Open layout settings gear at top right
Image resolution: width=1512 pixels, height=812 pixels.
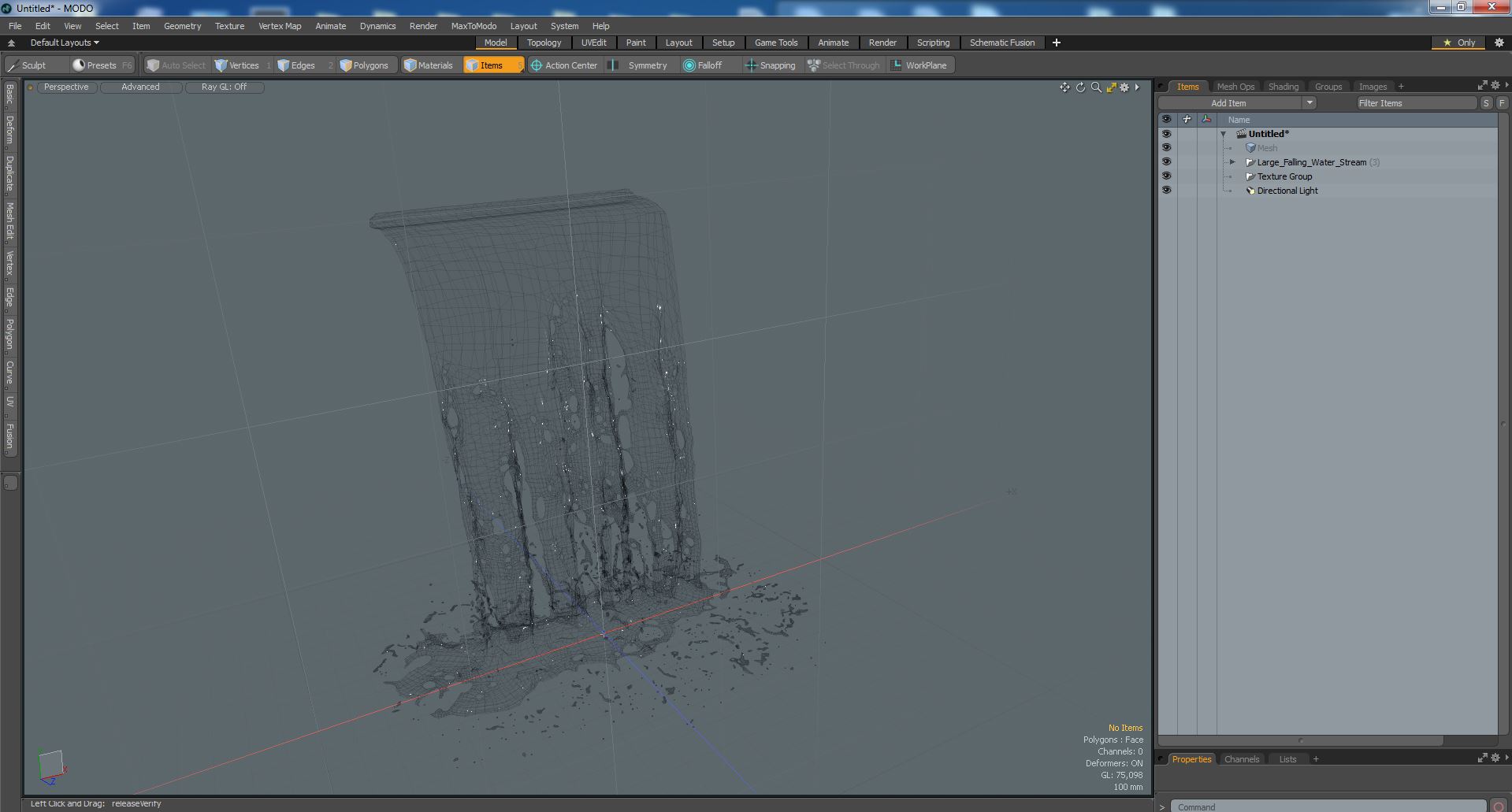coord(1499,43)
